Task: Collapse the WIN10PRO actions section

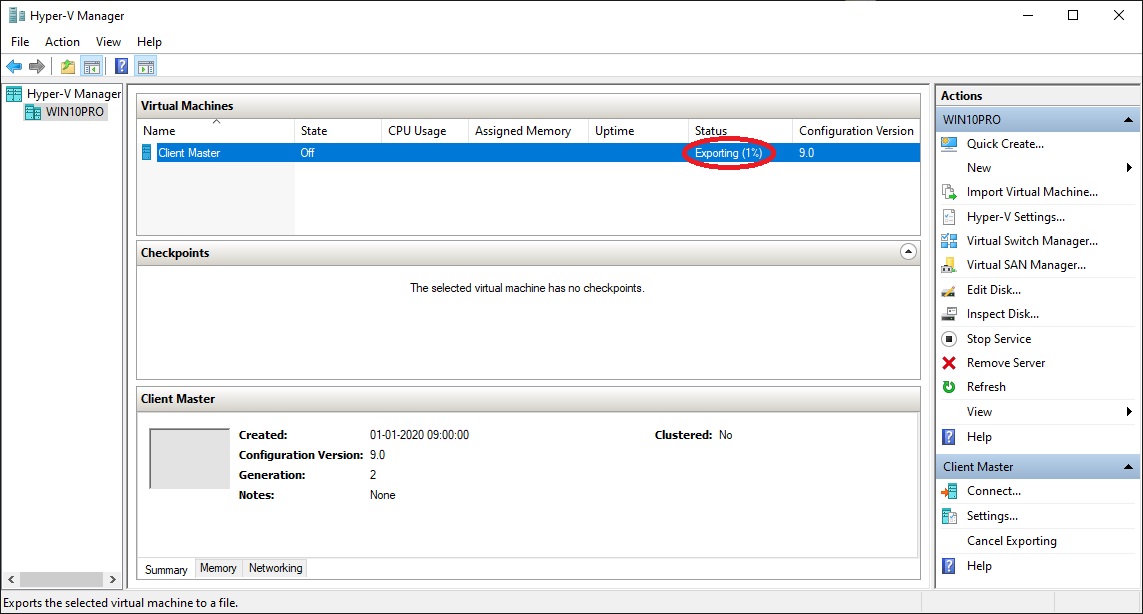Action: [x=1128, y=120]
